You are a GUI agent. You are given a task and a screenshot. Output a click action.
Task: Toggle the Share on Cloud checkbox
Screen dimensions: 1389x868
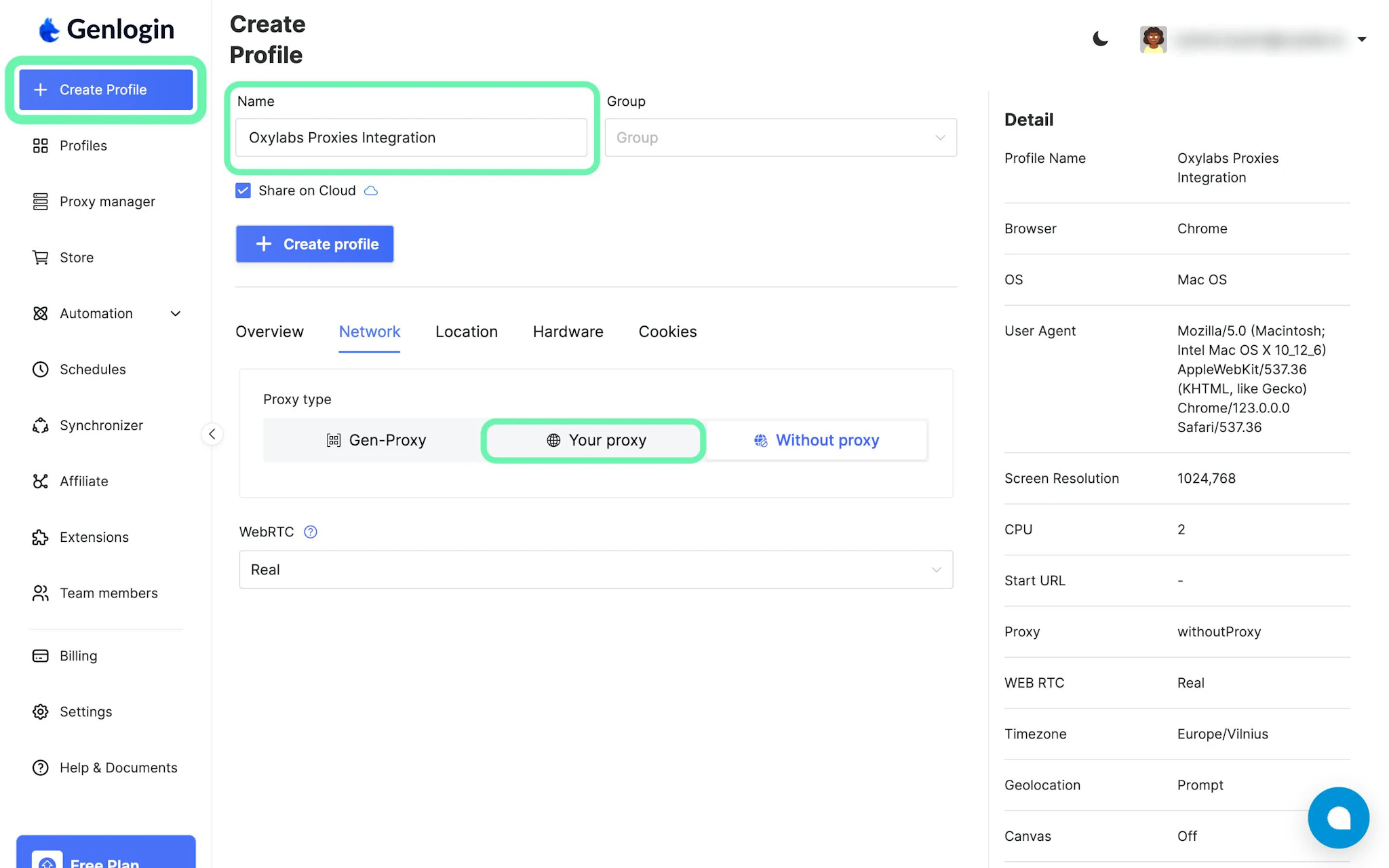243,191
